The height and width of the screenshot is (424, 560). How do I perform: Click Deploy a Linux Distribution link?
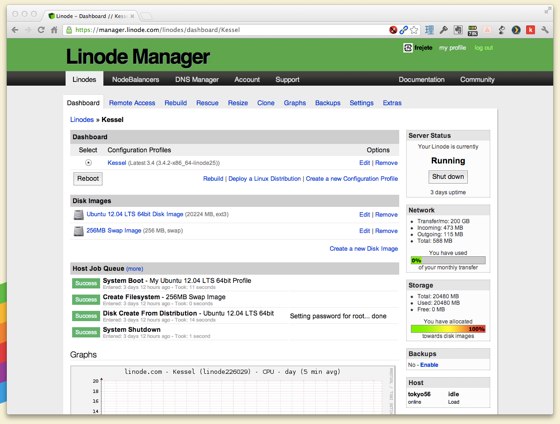265,179
